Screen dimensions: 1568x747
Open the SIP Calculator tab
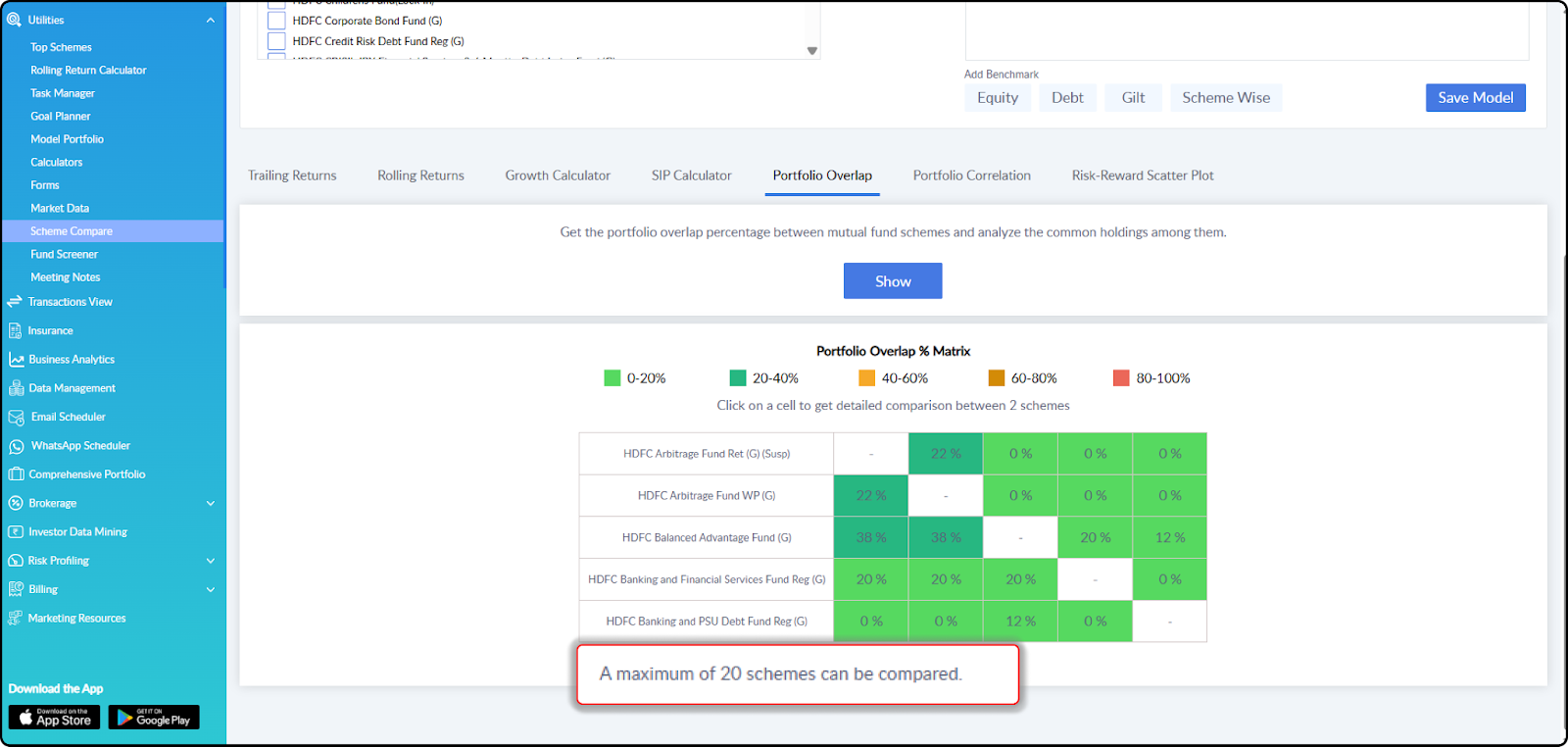point(692,175)
